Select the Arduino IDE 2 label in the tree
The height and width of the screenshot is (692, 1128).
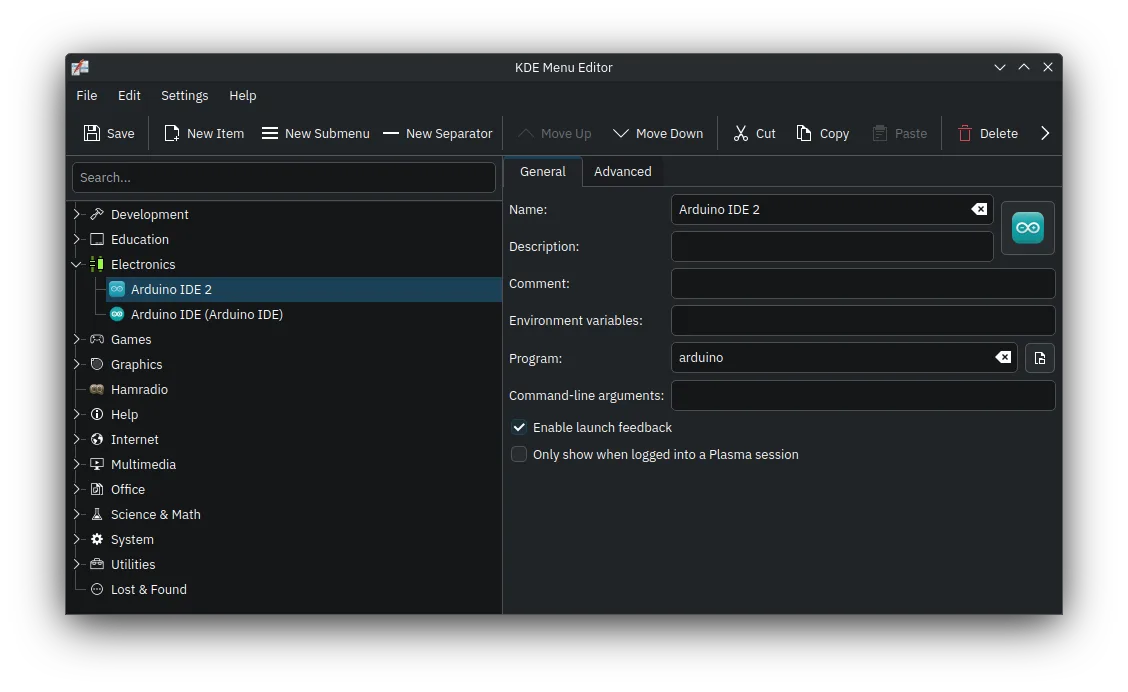(x=171, y=289)
